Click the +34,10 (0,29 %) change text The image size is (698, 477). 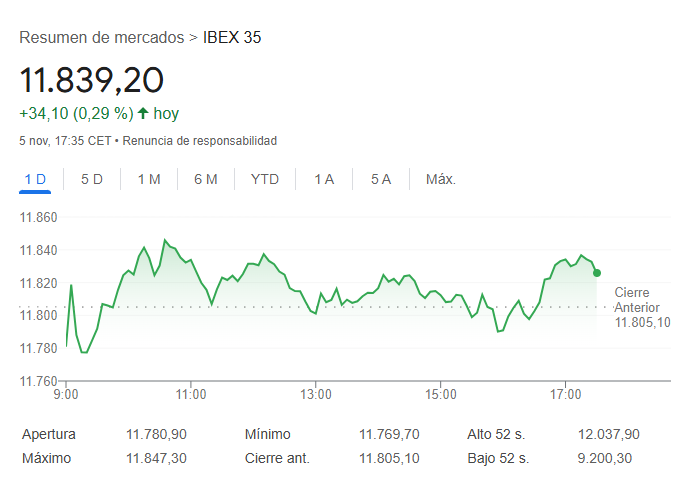[x=76, y=114]
